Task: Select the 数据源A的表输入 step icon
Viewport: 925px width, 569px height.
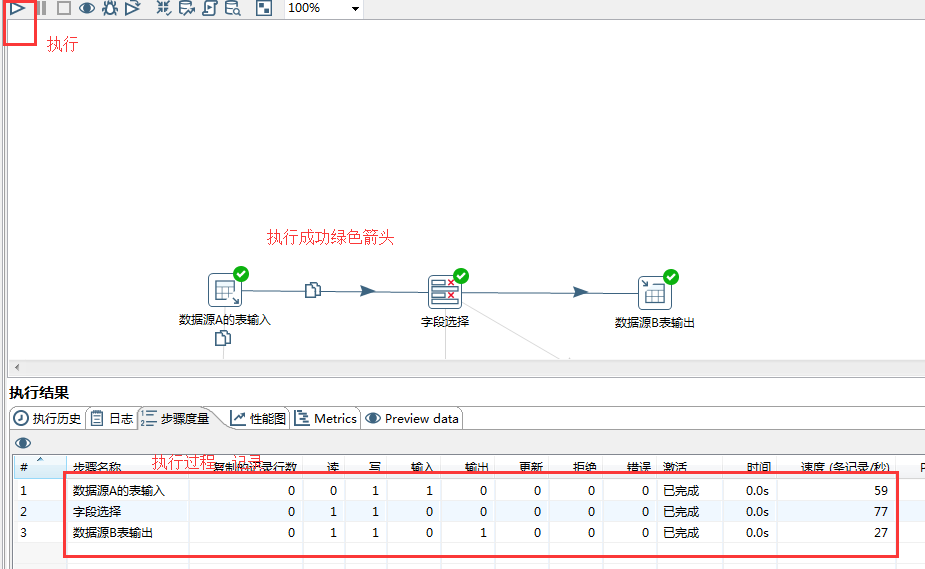Action: tap(225, 290)
